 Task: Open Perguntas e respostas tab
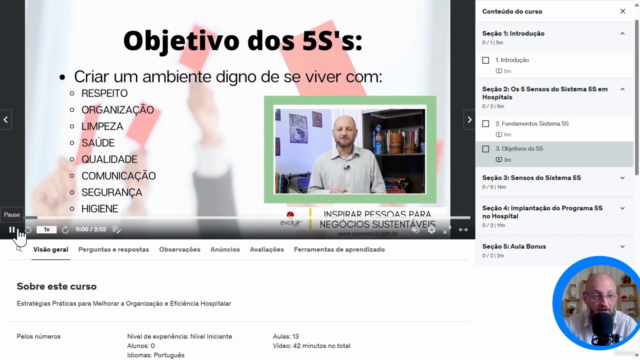coord(113,249)
